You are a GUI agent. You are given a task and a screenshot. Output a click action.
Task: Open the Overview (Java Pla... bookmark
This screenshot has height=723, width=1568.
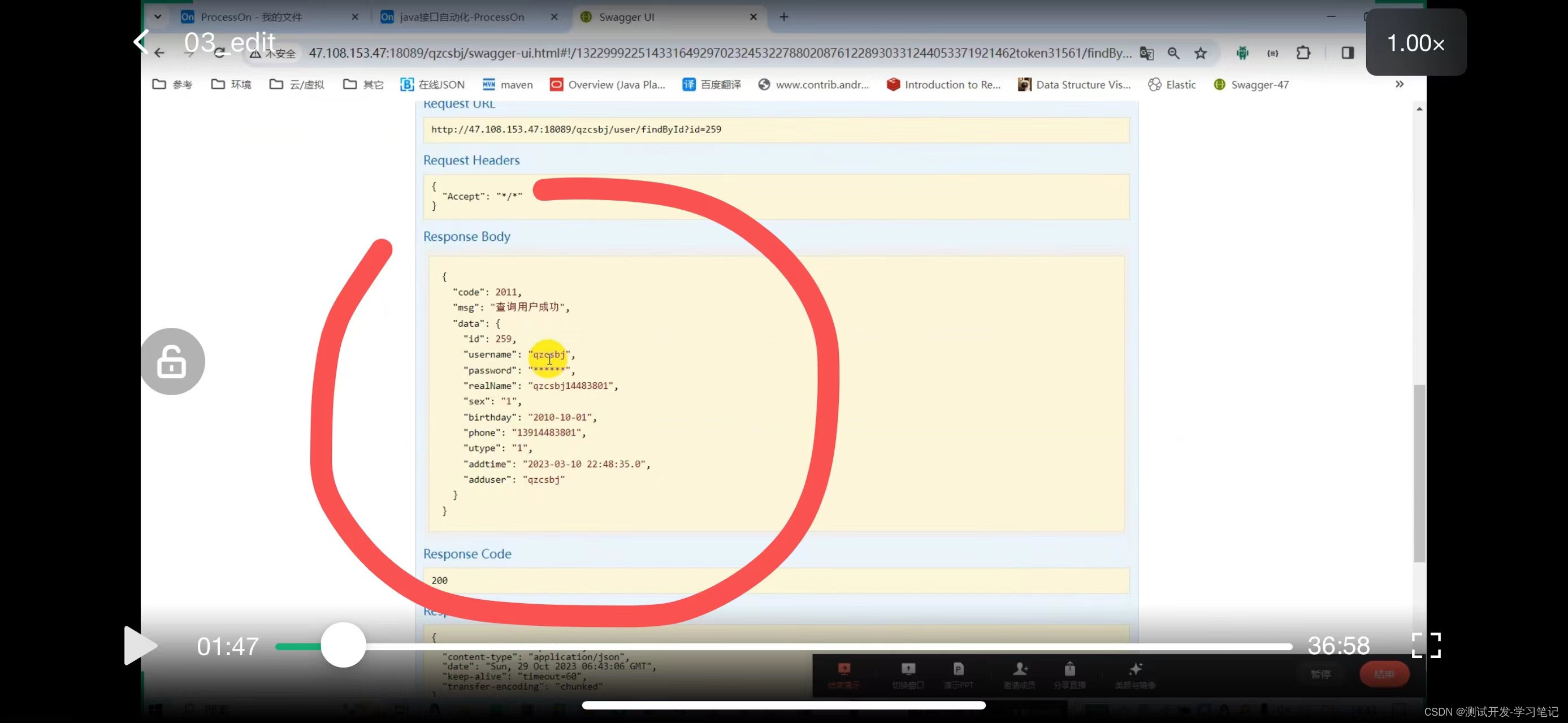[608, 85]
